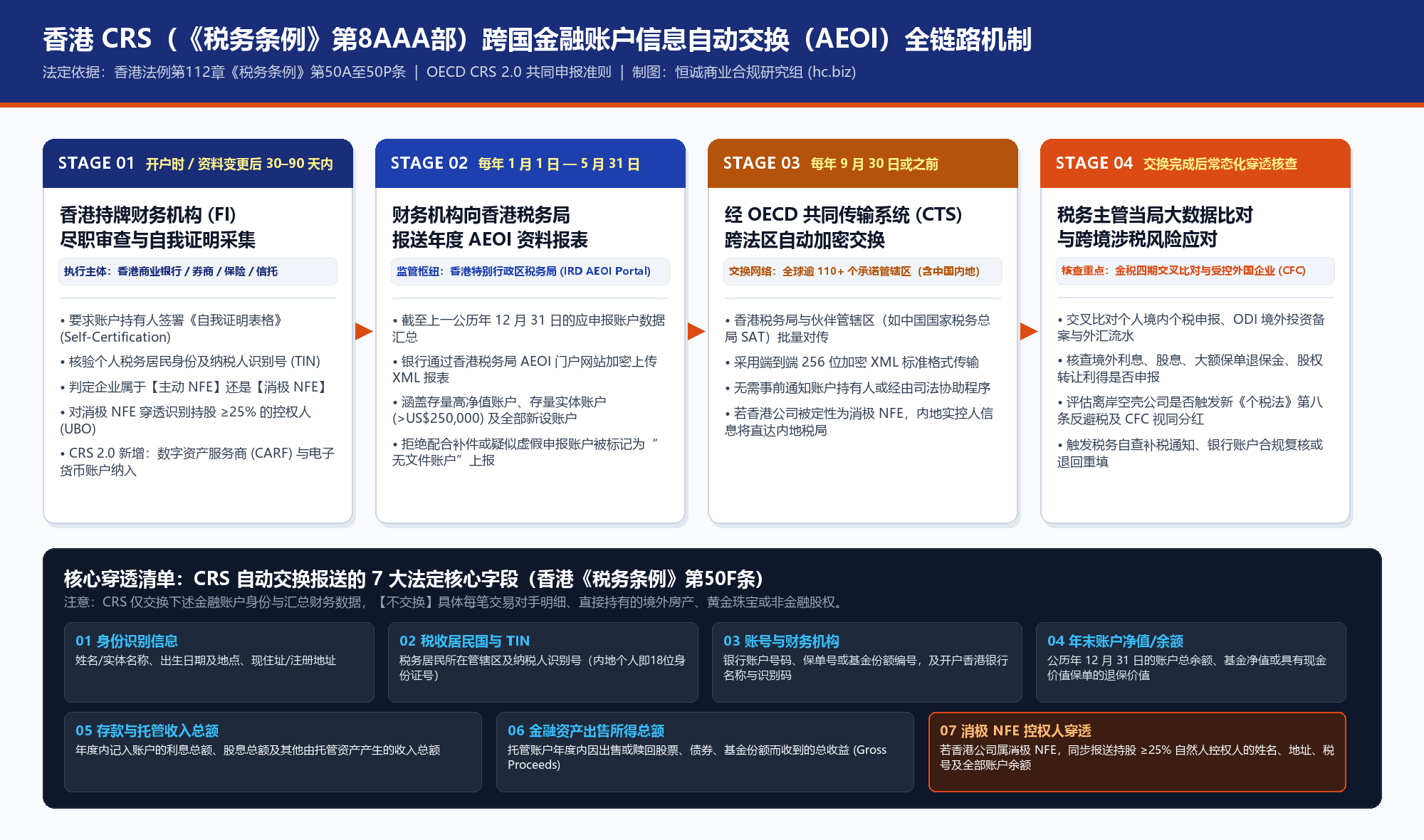Screen dimensions: 1424x840
Task: Select the main title mentioning AEOI 全链路机制
Action: point(538,38)
